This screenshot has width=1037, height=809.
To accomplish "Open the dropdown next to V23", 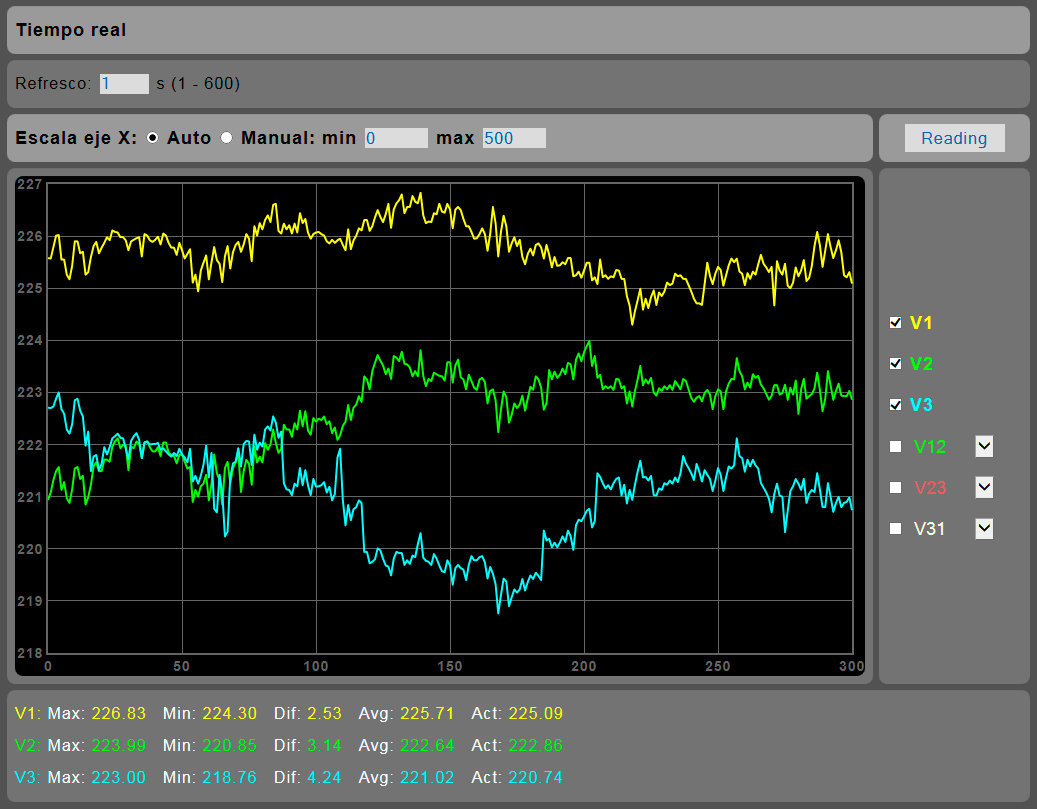I will click(984, 488).
